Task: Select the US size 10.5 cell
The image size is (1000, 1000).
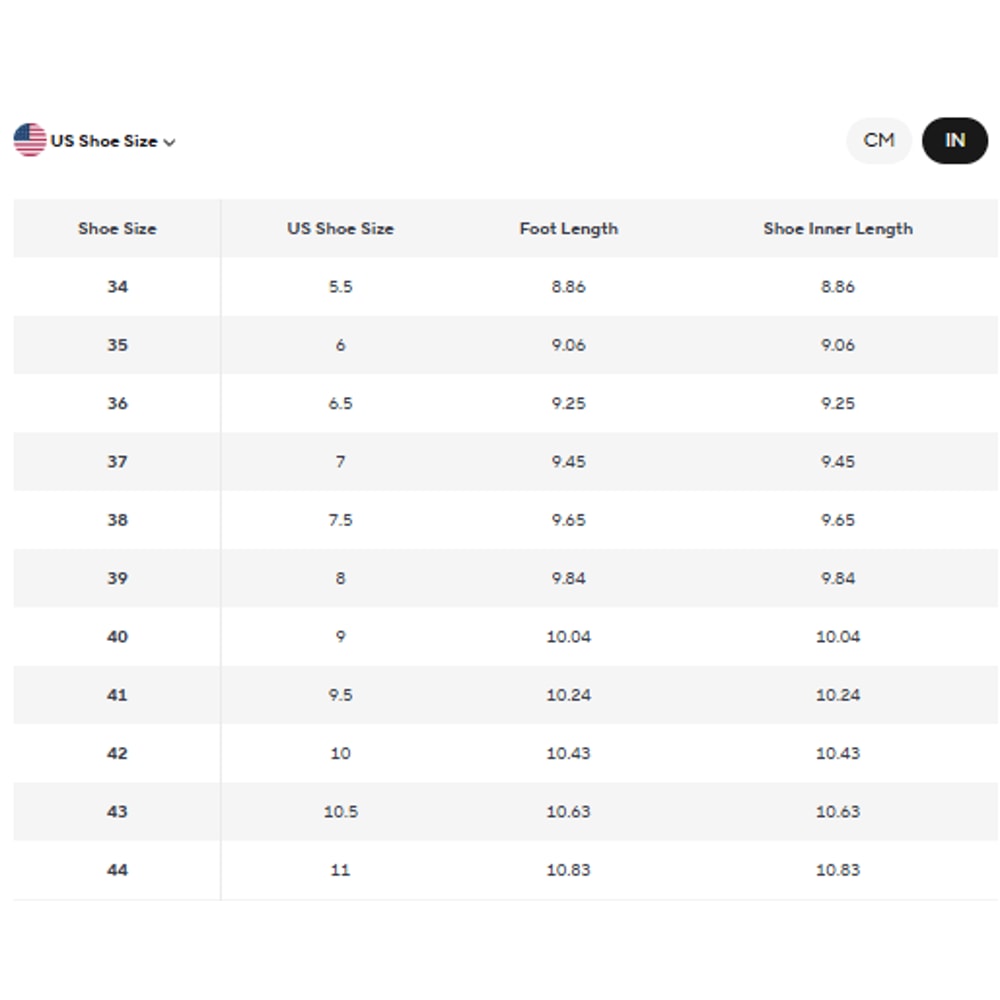Action: [340, 811]
